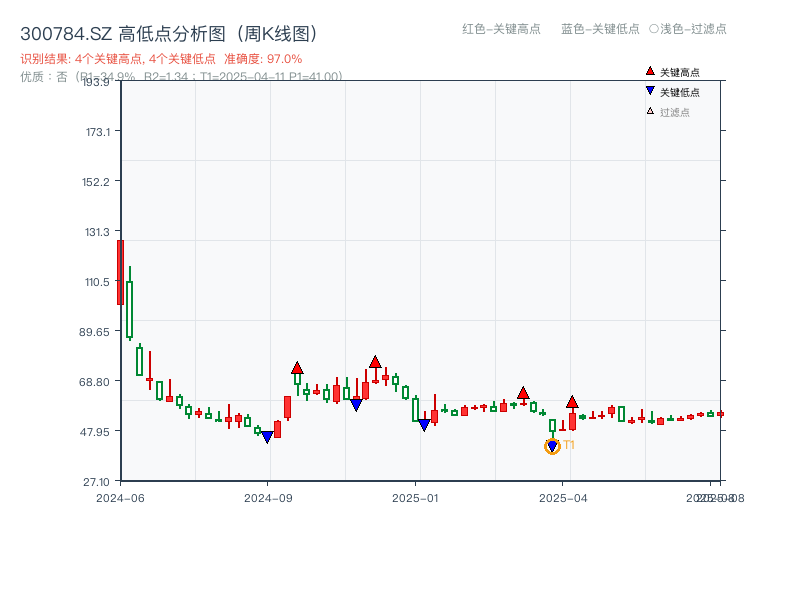Viewport: 800px width, 600px height.
Task: Toggle the 关键低点 legend entry
Action: click(672, 90)
